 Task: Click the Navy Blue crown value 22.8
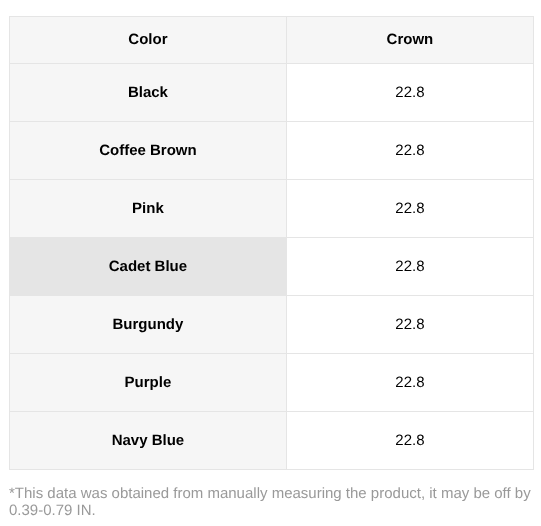(410, 440)
